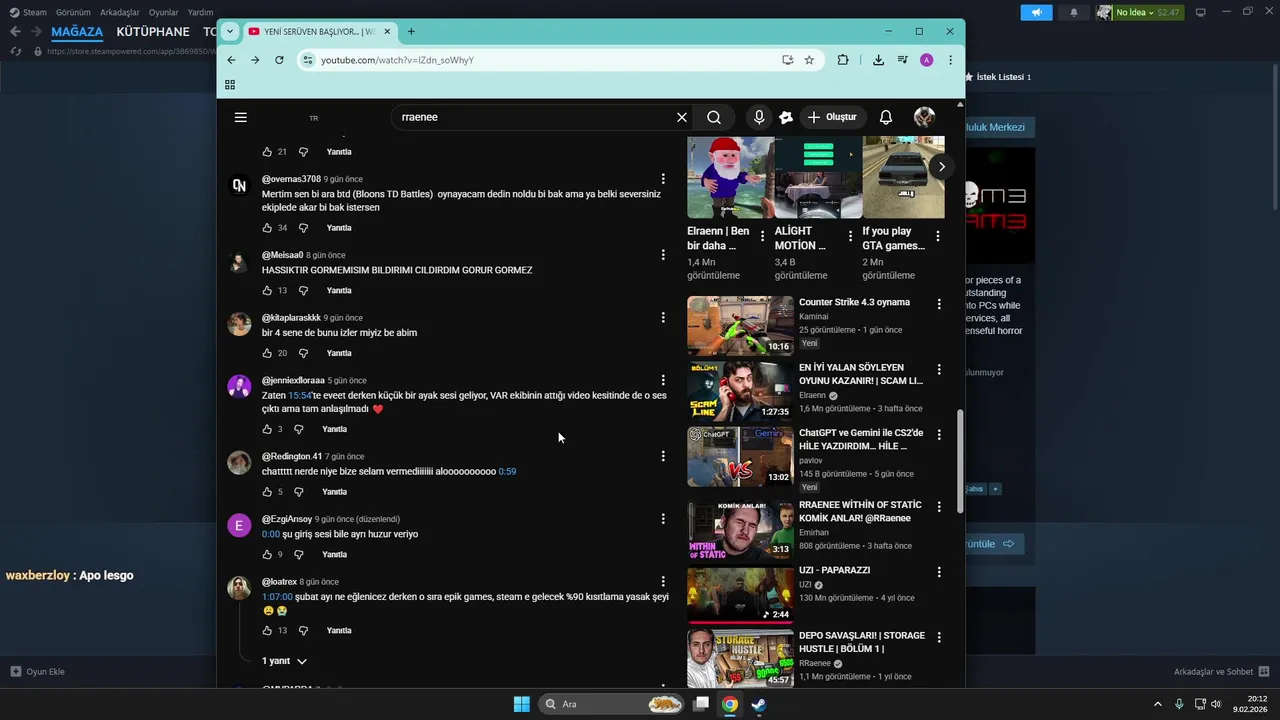Open Arkadaşlar ve Sohbet in Steam

[1221, 672]
